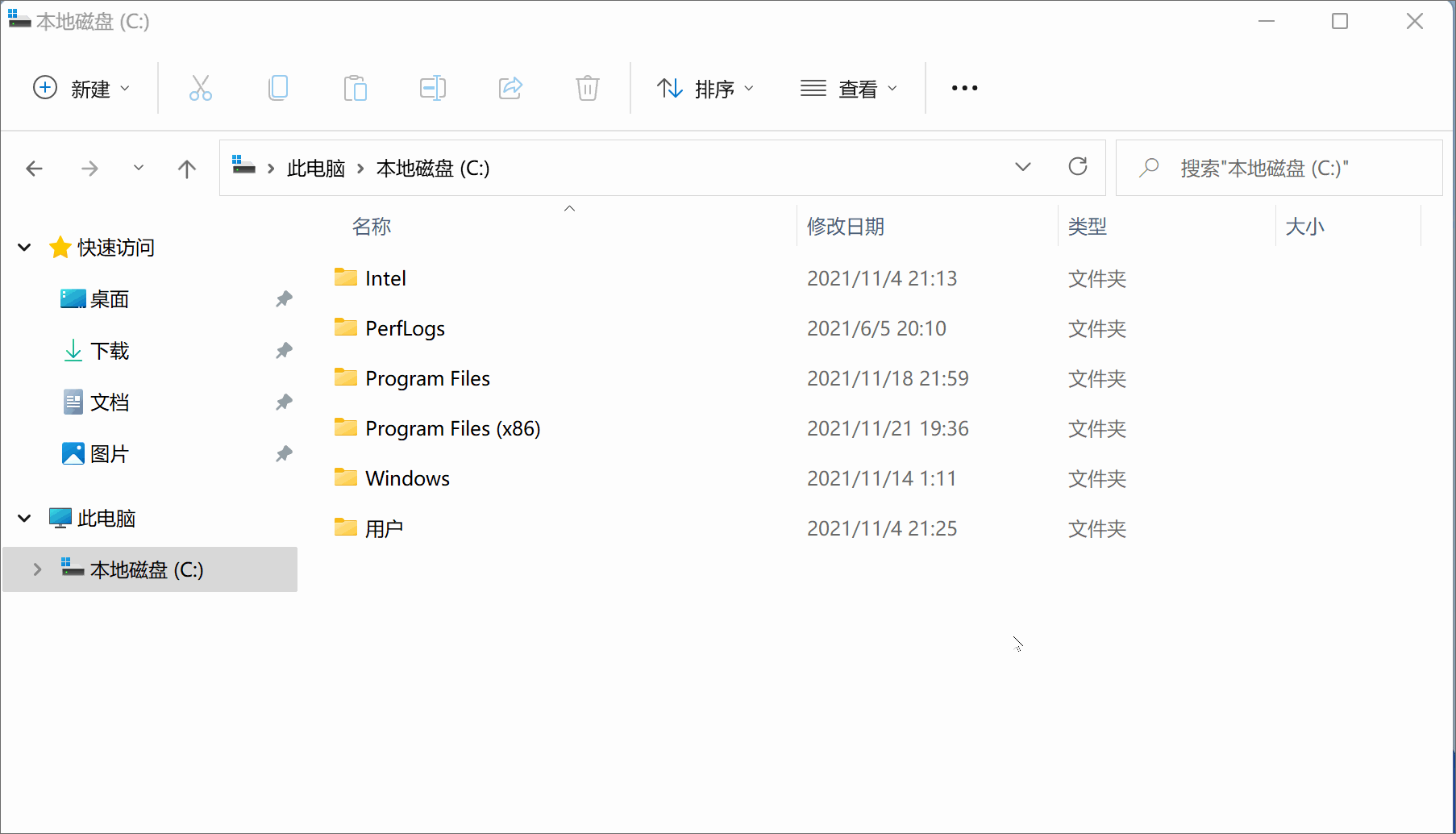Navigate up one folder level

[x=186, y=168]
